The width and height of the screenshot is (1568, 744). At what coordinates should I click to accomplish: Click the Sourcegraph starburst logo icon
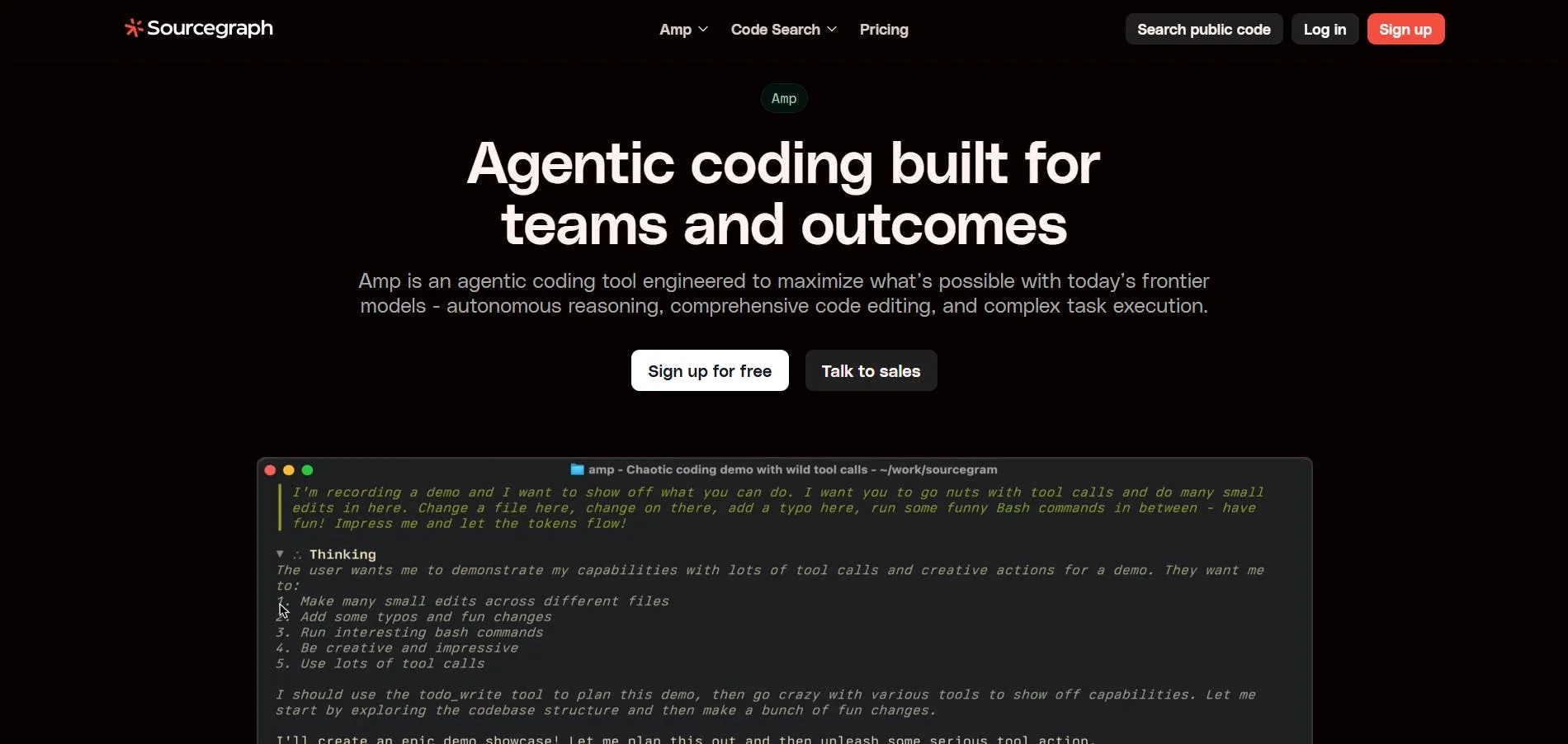134,29
